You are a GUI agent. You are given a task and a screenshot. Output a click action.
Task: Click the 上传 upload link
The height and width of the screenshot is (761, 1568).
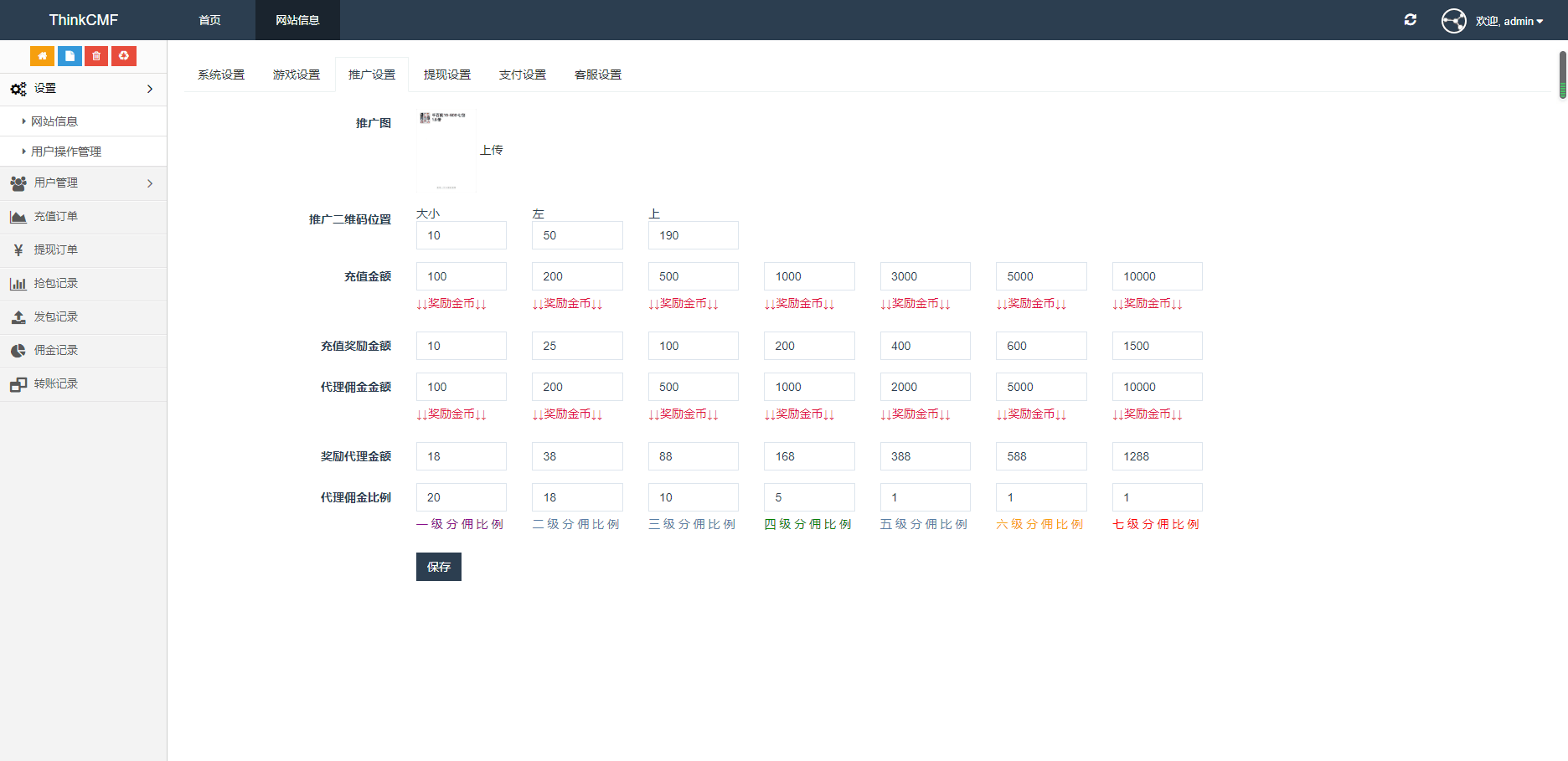point(491,150)
